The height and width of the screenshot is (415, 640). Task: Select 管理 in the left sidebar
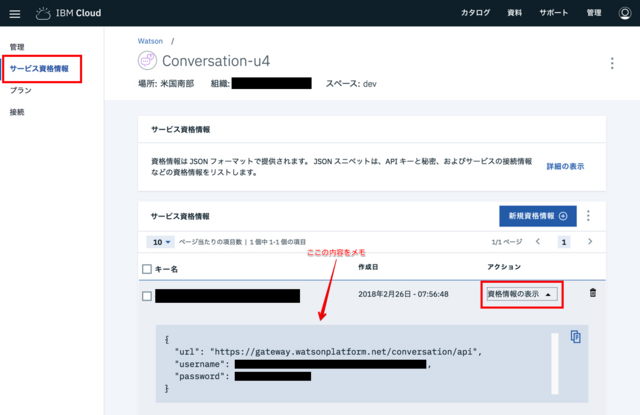pos(17,47)
